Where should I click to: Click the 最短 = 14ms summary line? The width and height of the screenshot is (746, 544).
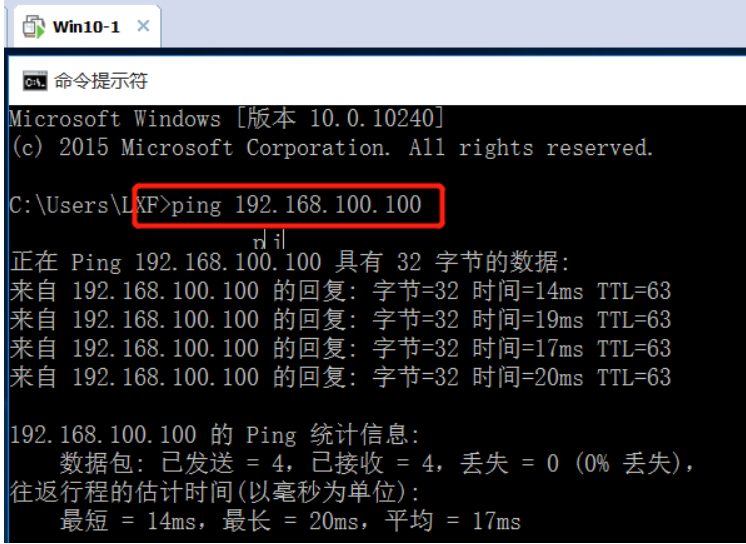pyautogui.click(x=290, y=521)
